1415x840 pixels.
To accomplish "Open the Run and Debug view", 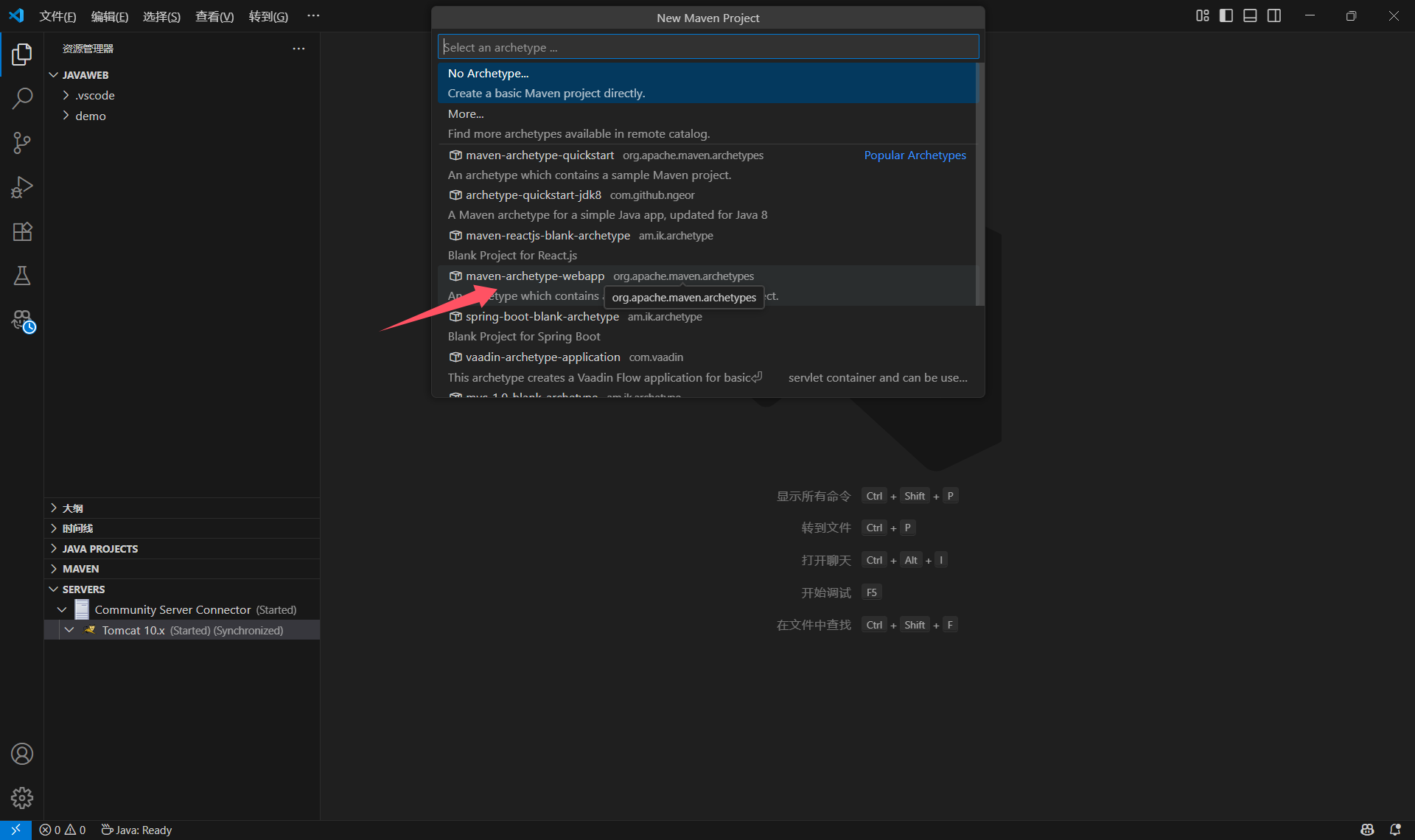I will click(x=22, y=187).
